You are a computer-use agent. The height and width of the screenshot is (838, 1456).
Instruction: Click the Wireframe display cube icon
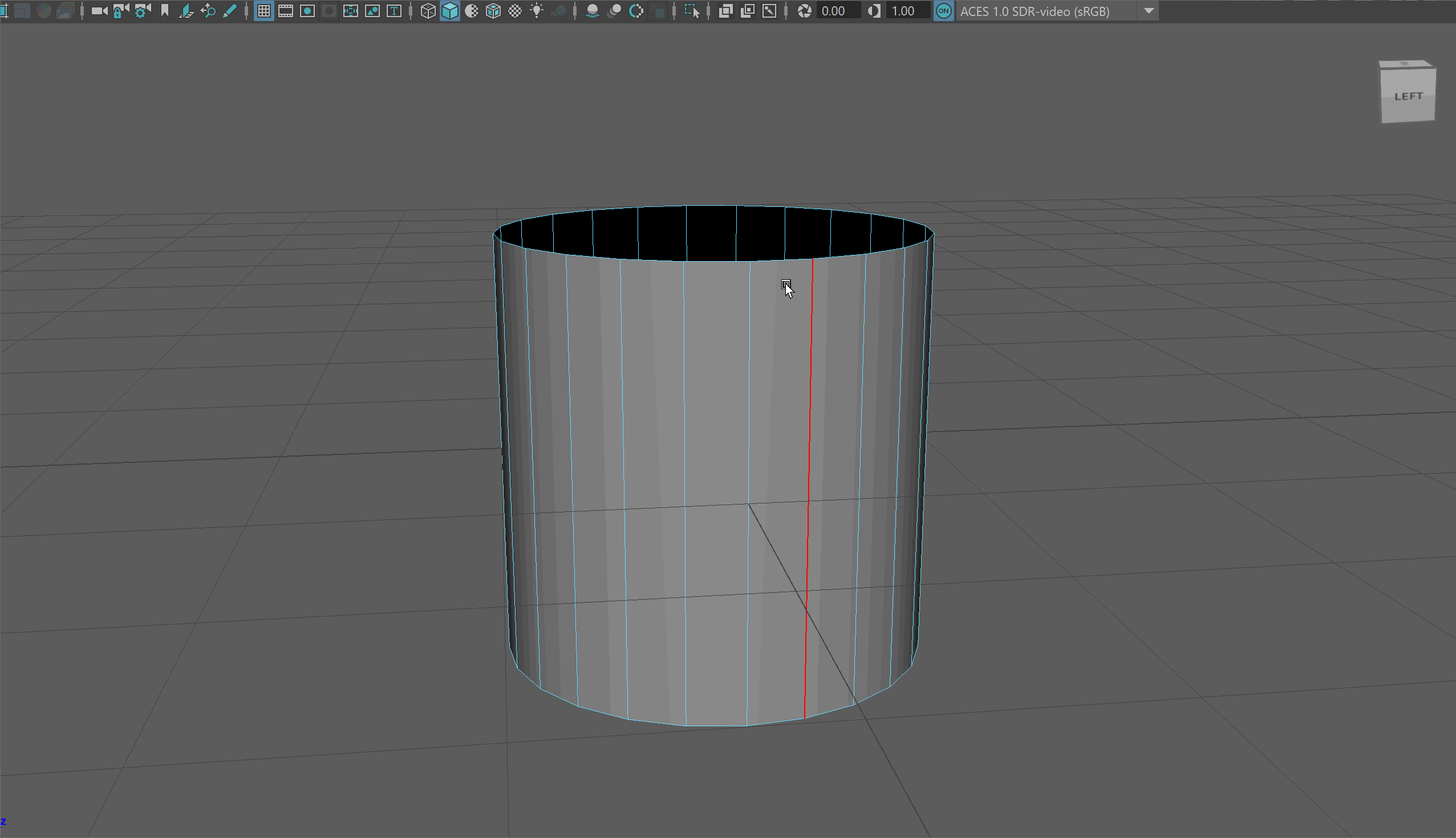(428, 11)
